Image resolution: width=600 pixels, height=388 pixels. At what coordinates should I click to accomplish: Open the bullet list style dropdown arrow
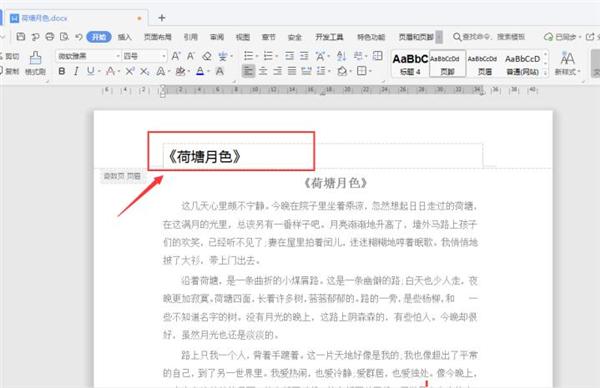pos(257,57)
